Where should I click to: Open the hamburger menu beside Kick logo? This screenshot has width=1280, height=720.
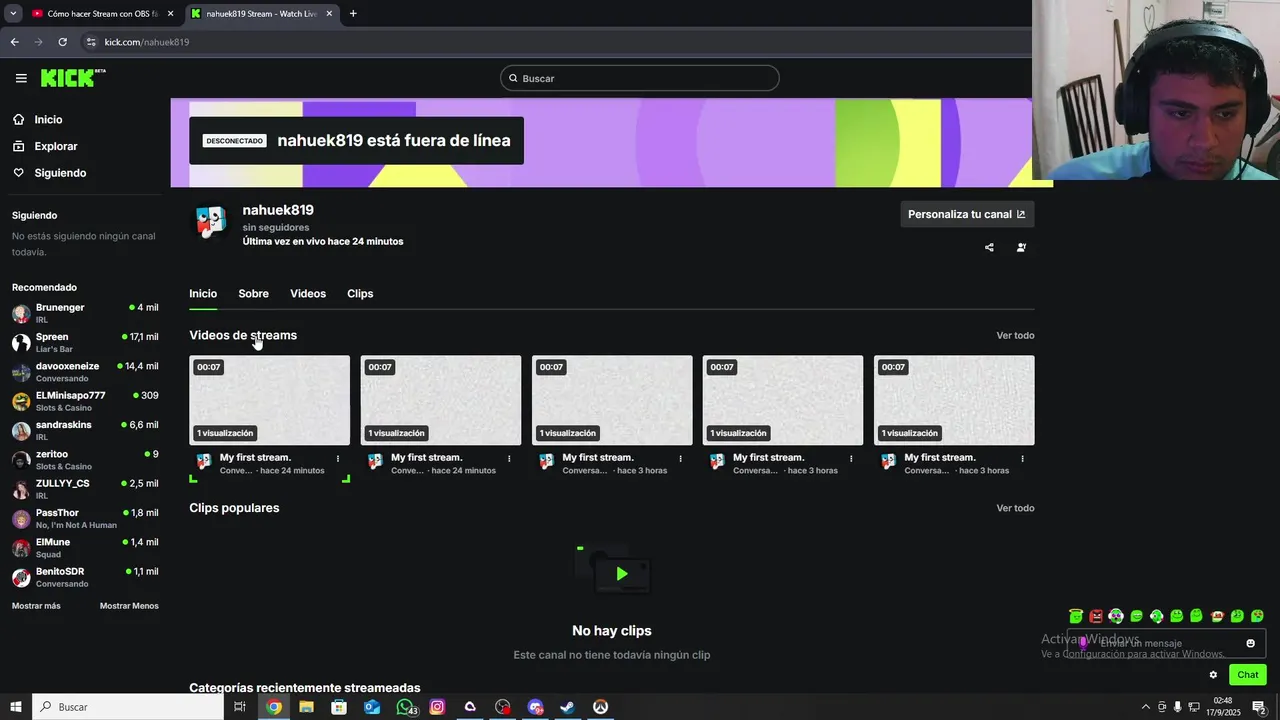pos(21,78)
